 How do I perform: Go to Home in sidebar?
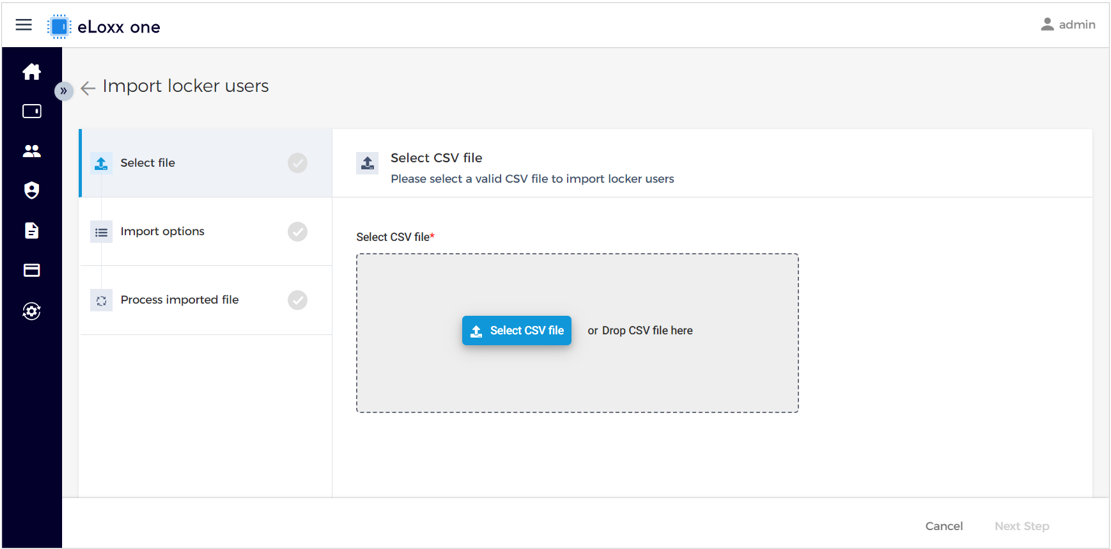click(32, 72)
